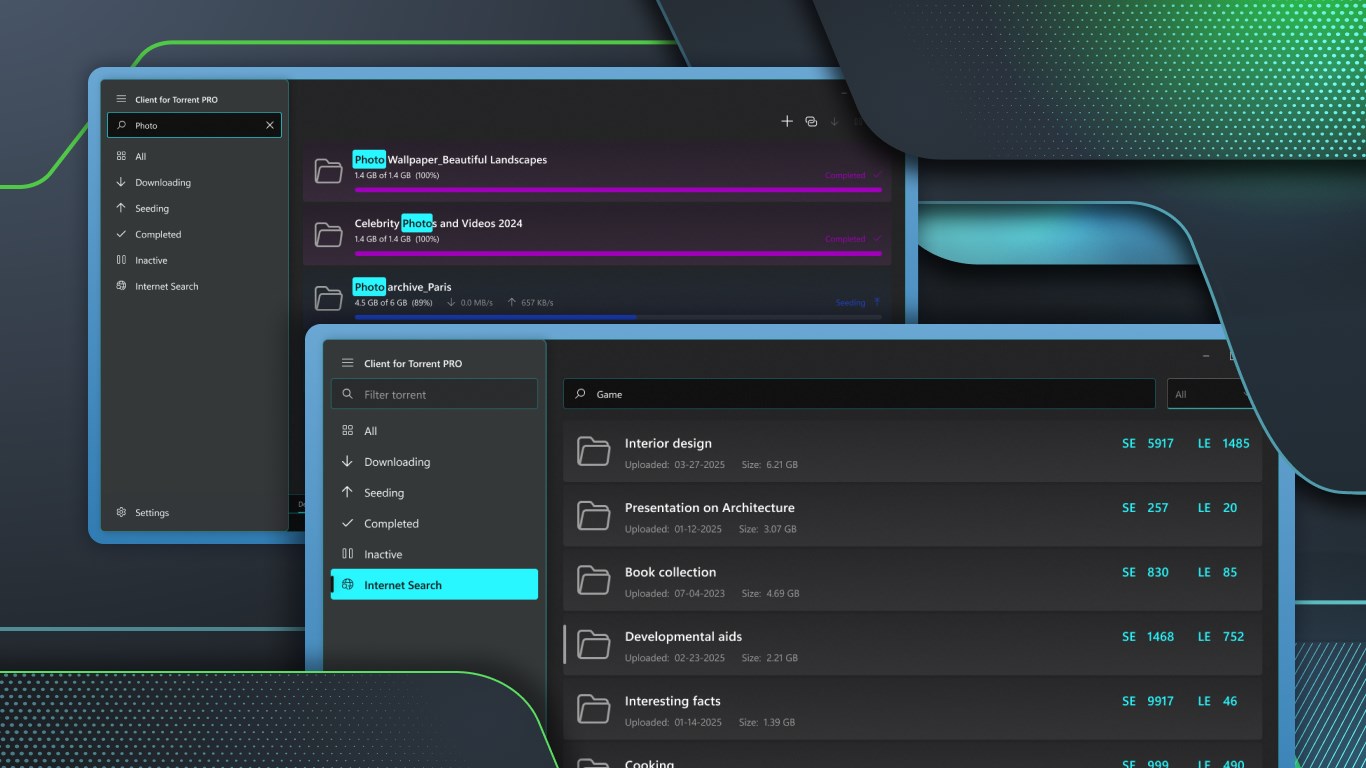Open the Interior design folder icon
The height and width of the screenshot is (768, 1366).
tap(593, 452)
